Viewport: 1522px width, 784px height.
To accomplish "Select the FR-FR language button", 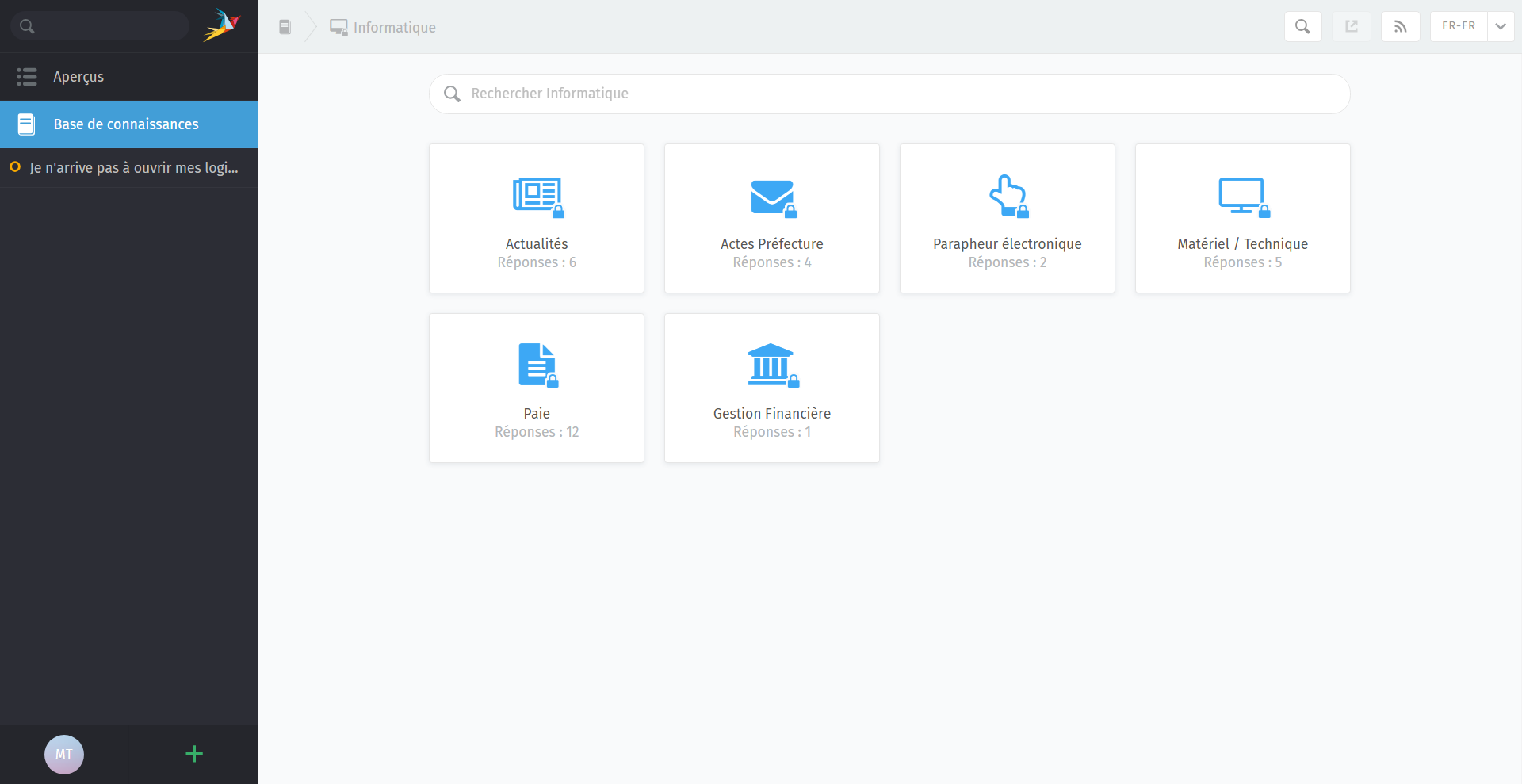I will (x=1459, y=27).
